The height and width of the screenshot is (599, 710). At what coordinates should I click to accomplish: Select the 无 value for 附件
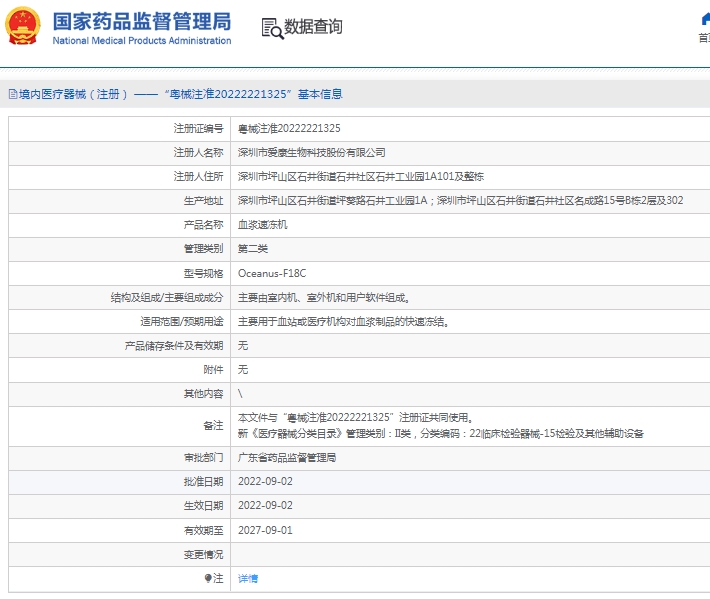point(243,369)
